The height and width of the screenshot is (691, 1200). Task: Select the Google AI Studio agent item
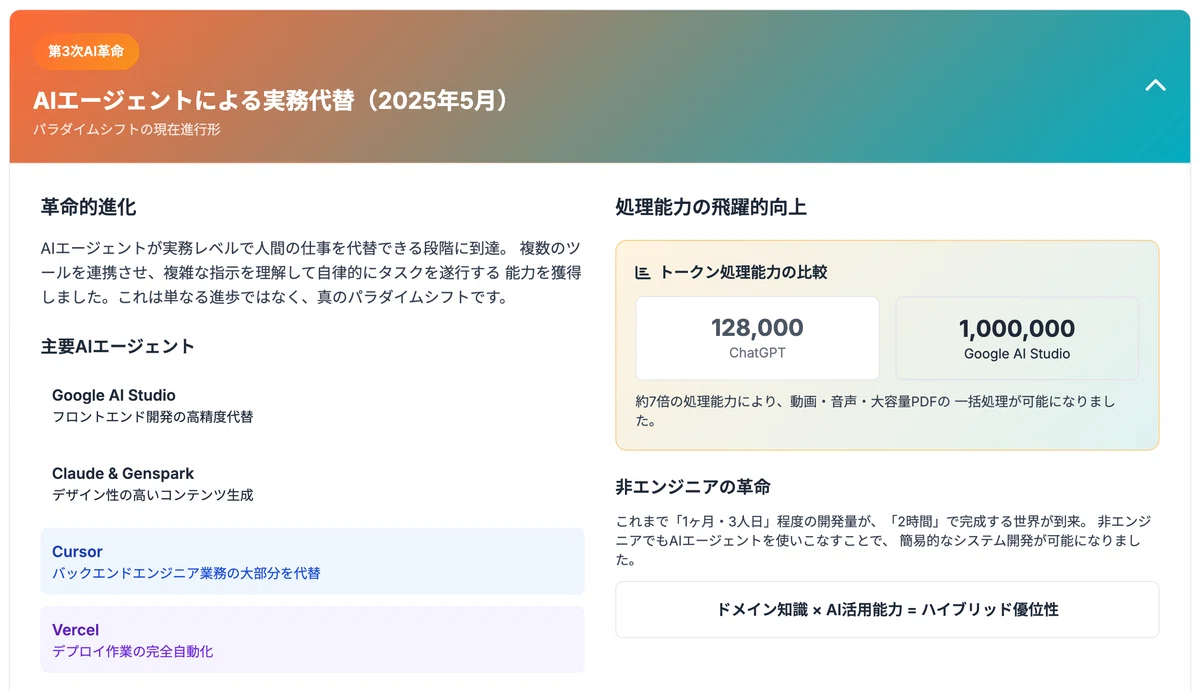pyautogui.click(x=312, y=405)
